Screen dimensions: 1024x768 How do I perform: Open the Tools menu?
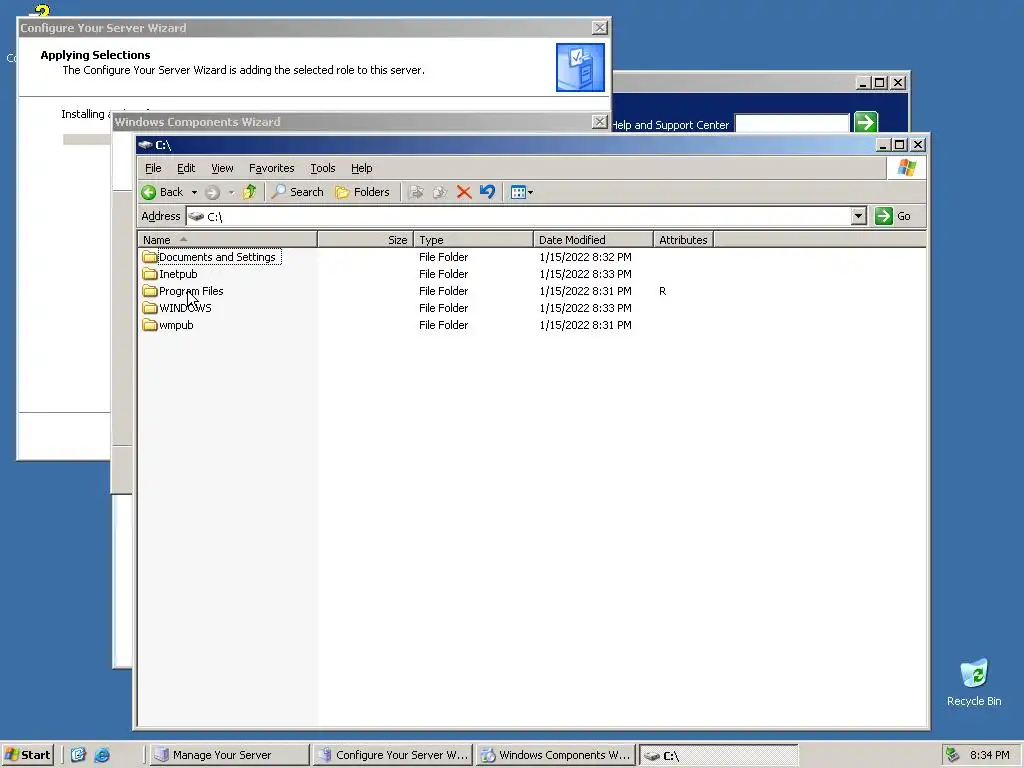323,168
